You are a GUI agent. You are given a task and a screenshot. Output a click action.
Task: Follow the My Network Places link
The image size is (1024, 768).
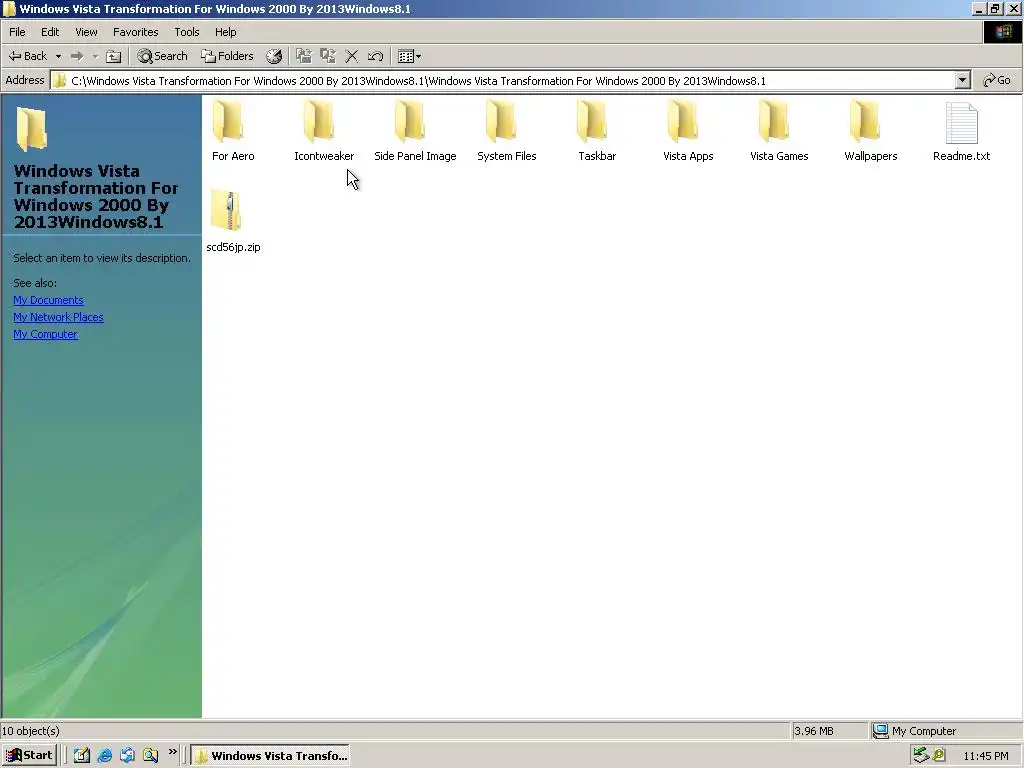click(x=58, y=317)
